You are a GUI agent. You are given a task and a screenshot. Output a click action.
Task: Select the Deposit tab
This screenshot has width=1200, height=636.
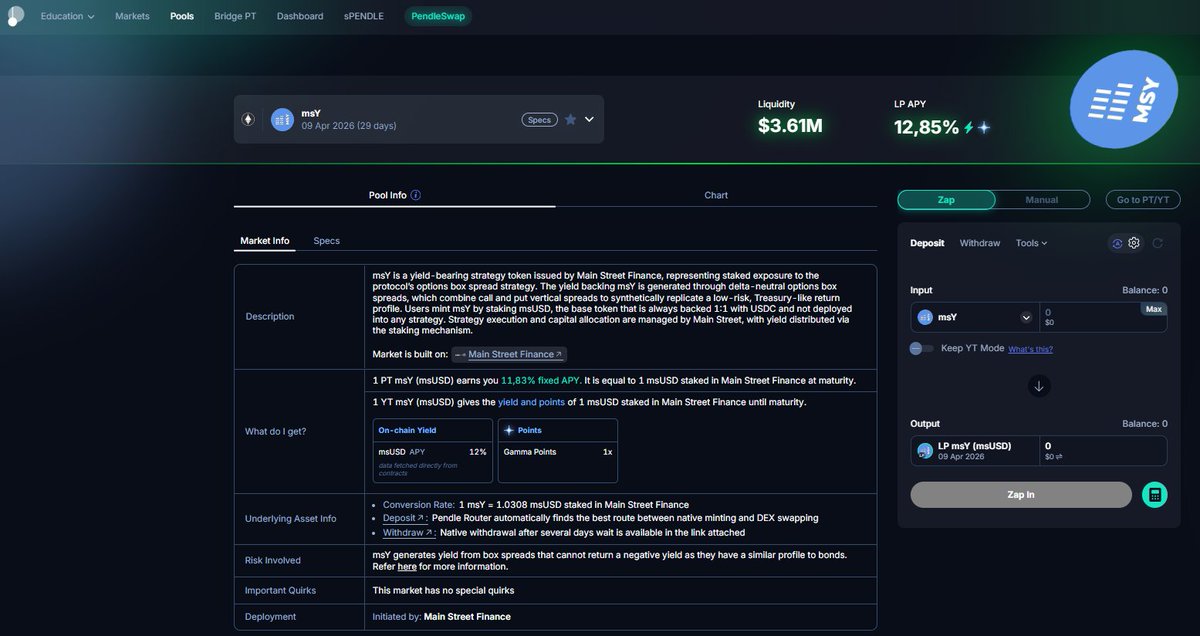point(927,243)
